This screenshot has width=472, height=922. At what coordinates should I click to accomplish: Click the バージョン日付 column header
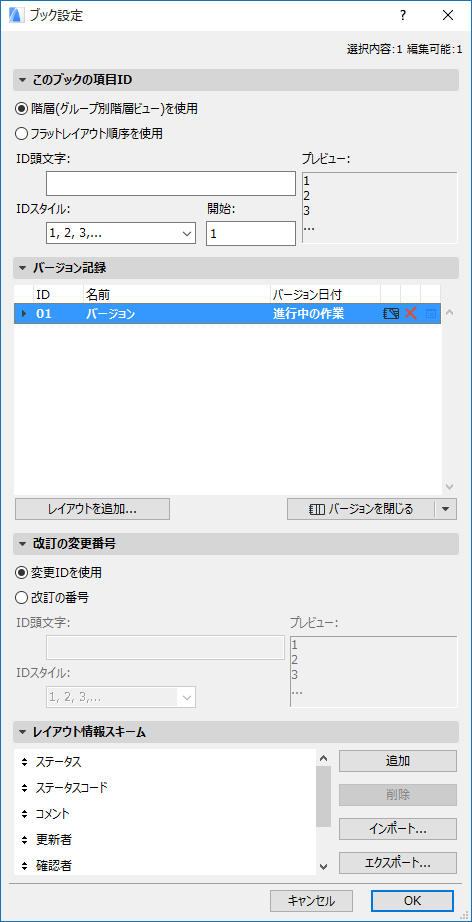[x=325, y=295]
